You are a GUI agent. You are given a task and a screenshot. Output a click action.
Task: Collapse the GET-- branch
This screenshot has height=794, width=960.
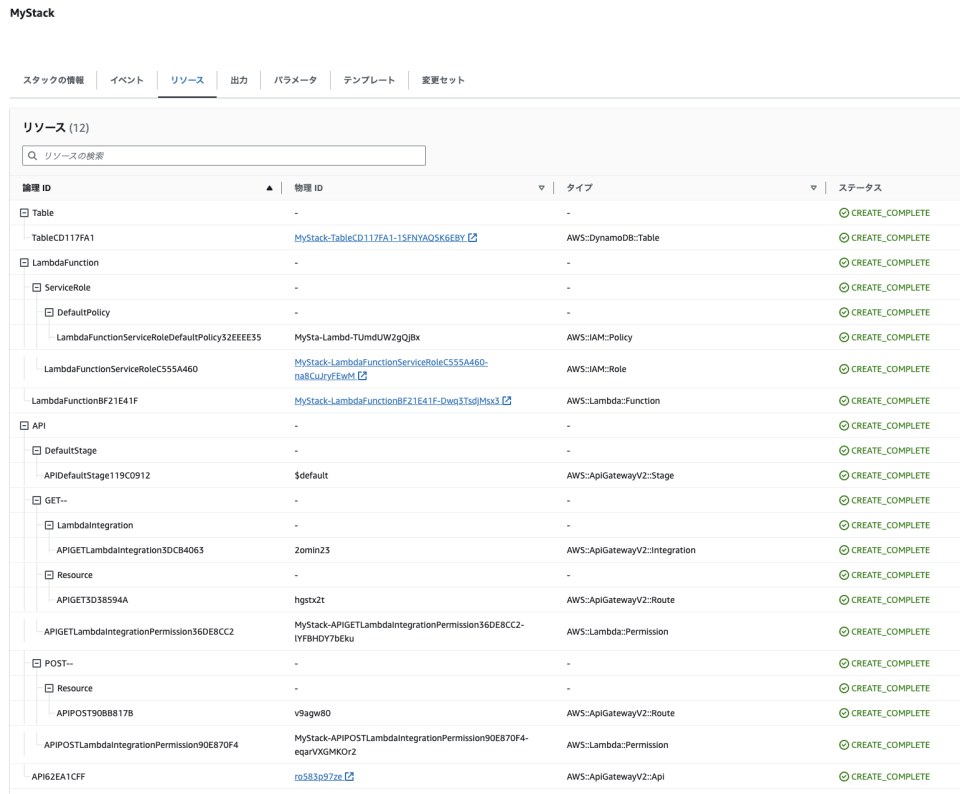(37, 500)
